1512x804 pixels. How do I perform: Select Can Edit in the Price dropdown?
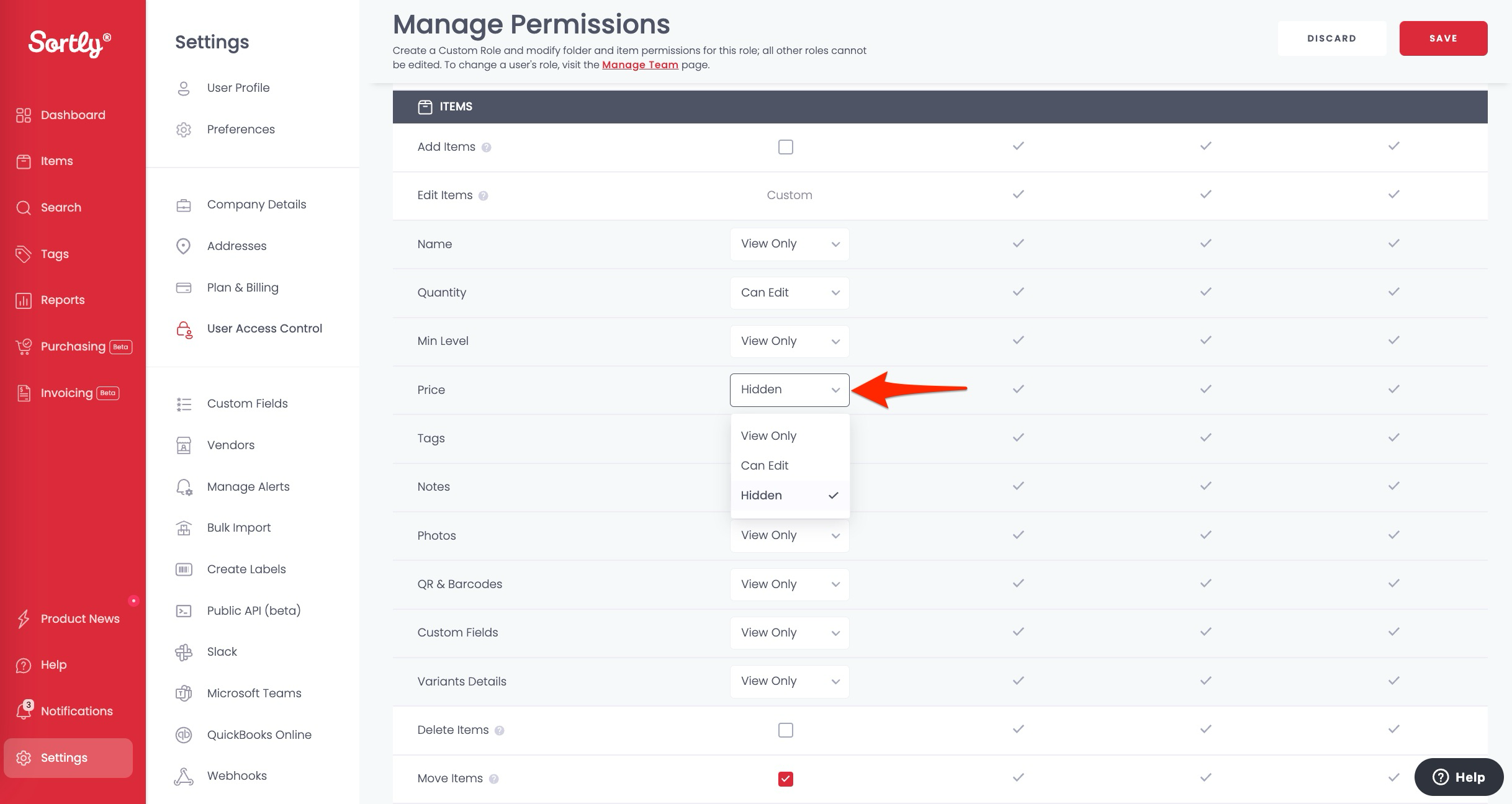765,465
